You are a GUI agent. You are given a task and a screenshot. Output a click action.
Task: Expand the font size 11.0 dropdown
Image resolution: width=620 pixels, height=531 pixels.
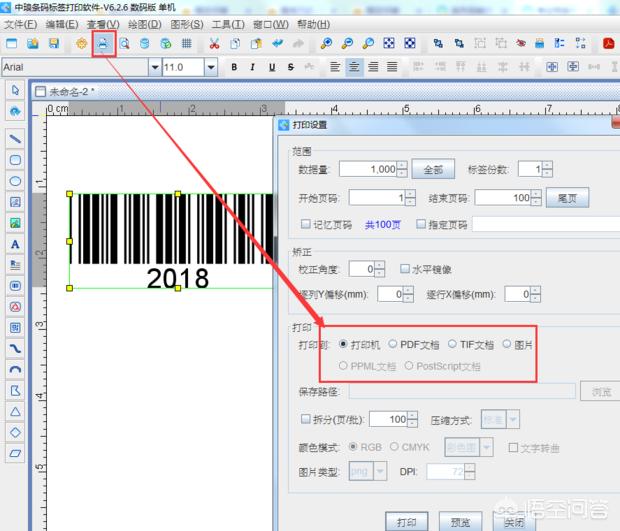click(211, 67)
